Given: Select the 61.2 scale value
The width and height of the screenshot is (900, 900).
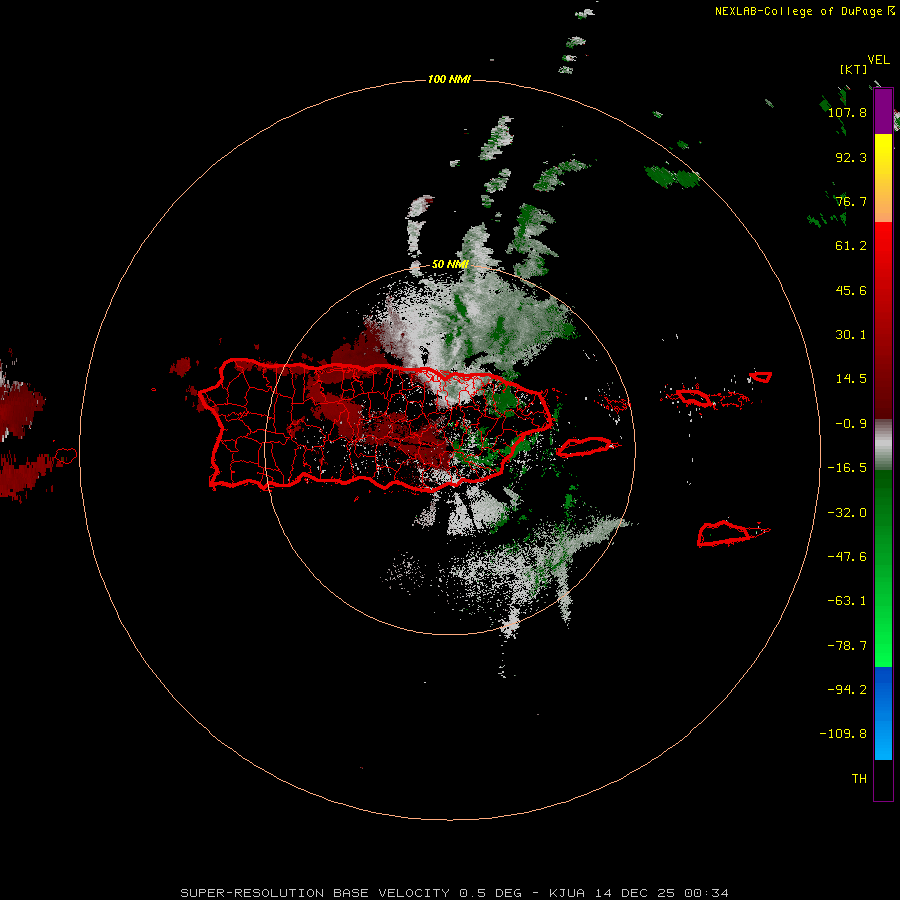Looking at the screenshot, I should 851,246.
